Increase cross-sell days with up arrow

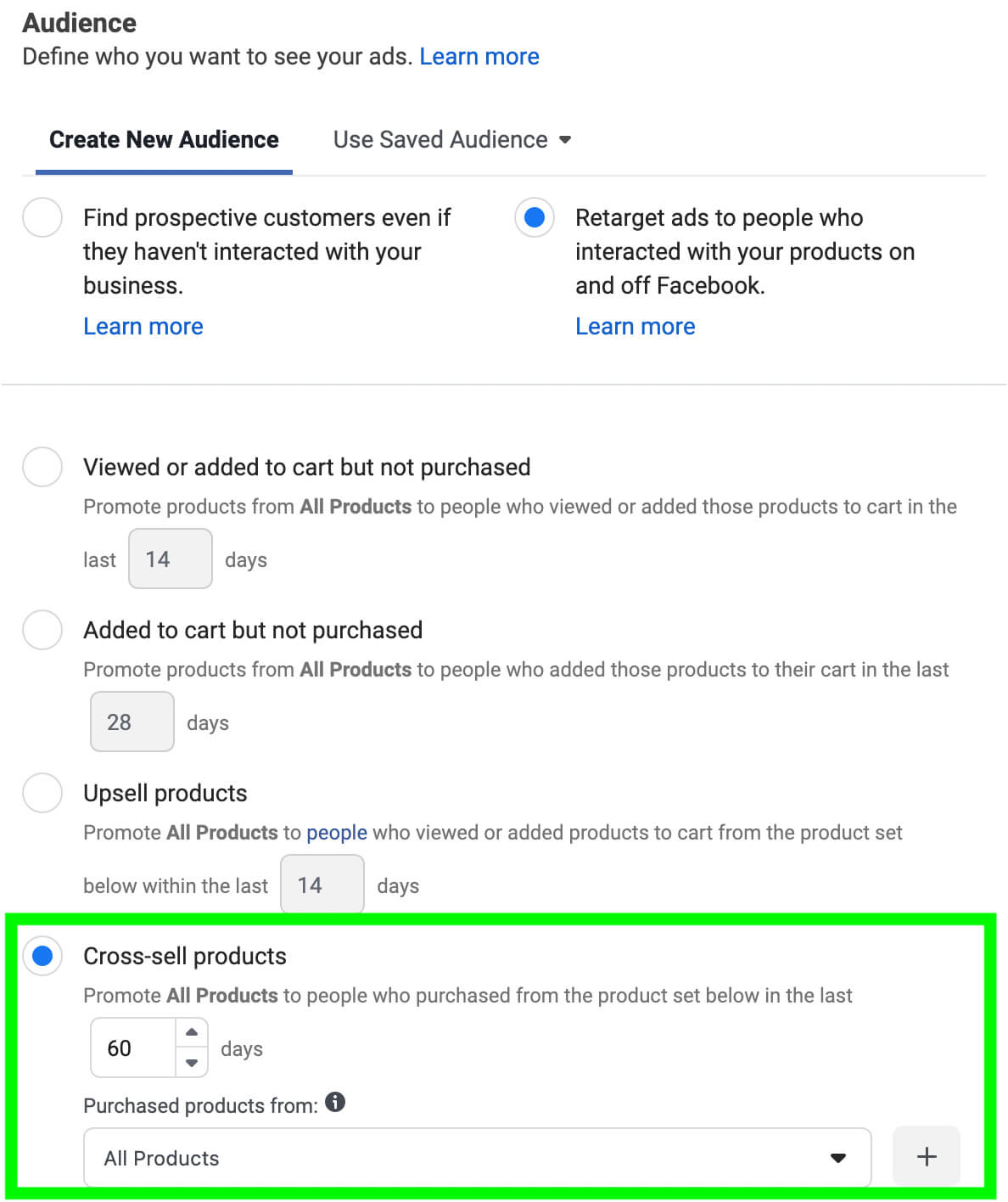pos(192,1033)
